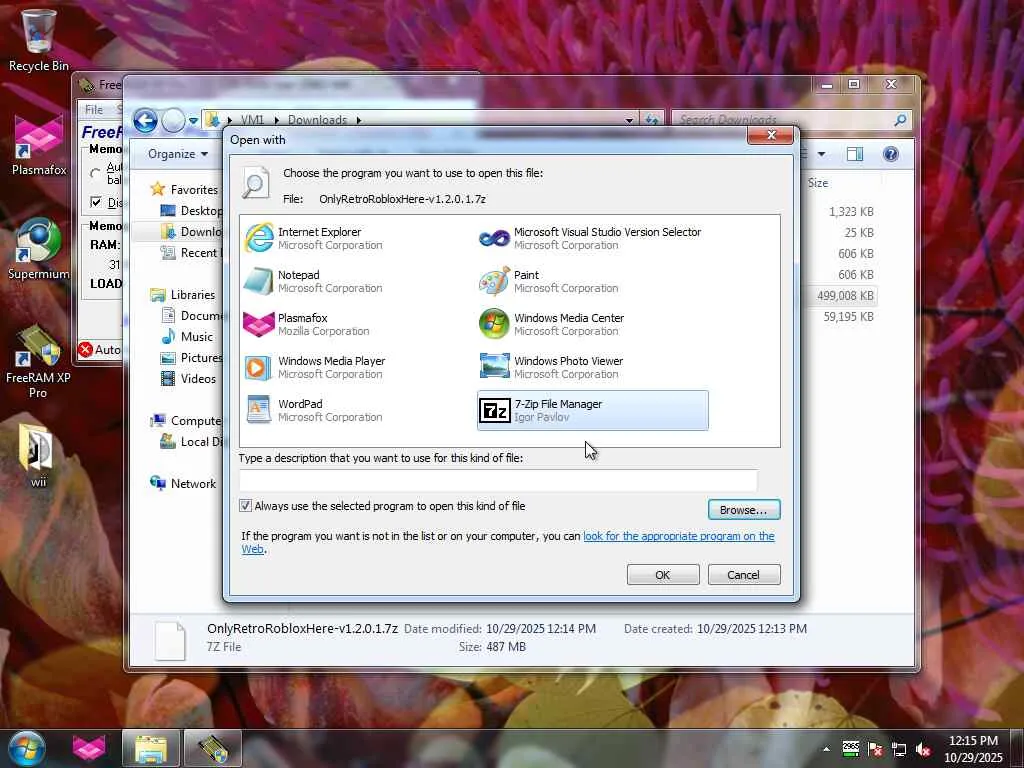1024x768 pixels.
Task: Click the Explorer search magnifier icon
Action: 900,120
